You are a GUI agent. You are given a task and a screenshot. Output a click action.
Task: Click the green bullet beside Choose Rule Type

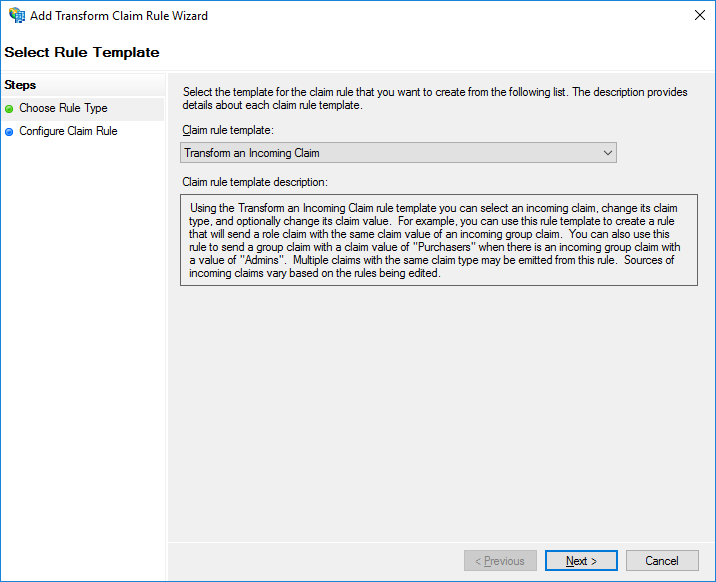[x=9, y=109]
